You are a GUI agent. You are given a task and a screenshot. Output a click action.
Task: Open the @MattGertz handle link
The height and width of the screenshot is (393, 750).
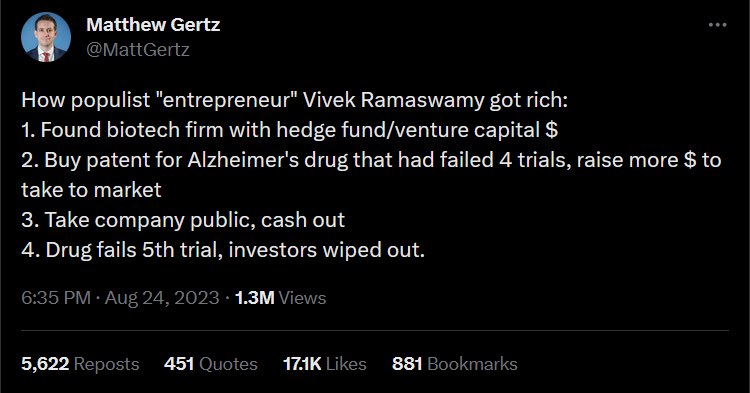coord(138,49)
